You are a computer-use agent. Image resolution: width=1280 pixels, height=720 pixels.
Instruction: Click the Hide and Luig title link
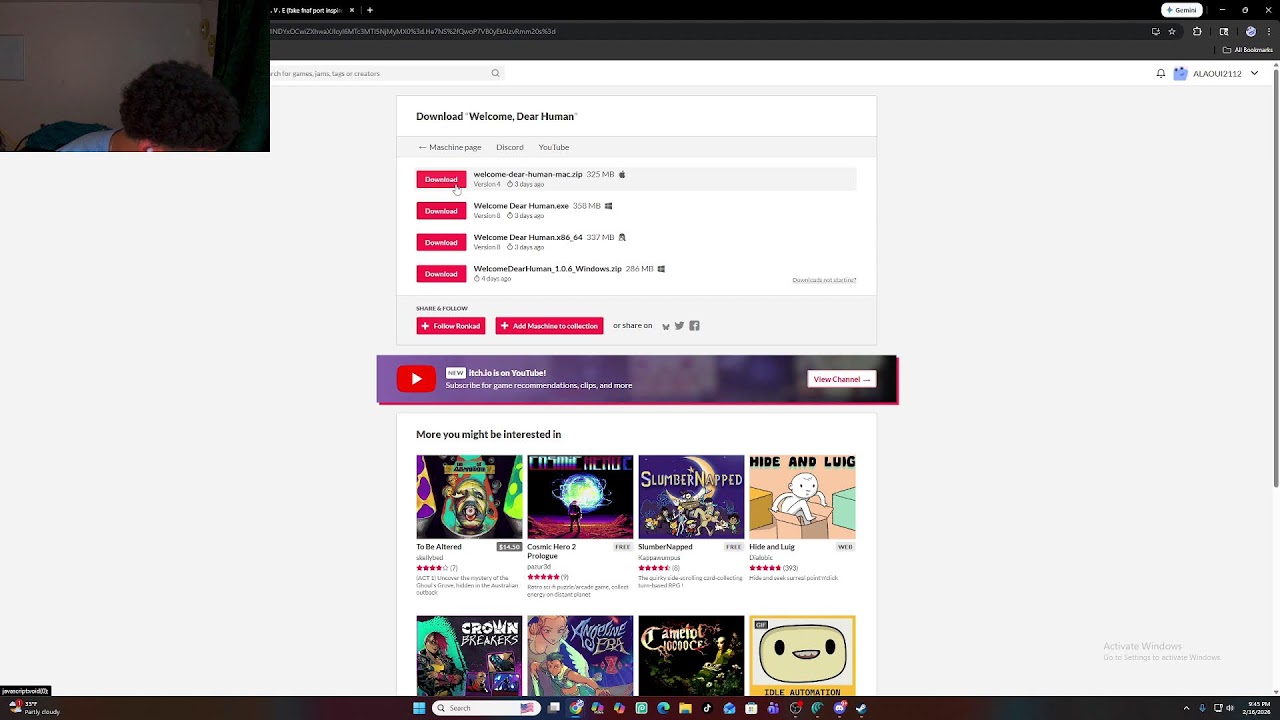tap(772, 547)
